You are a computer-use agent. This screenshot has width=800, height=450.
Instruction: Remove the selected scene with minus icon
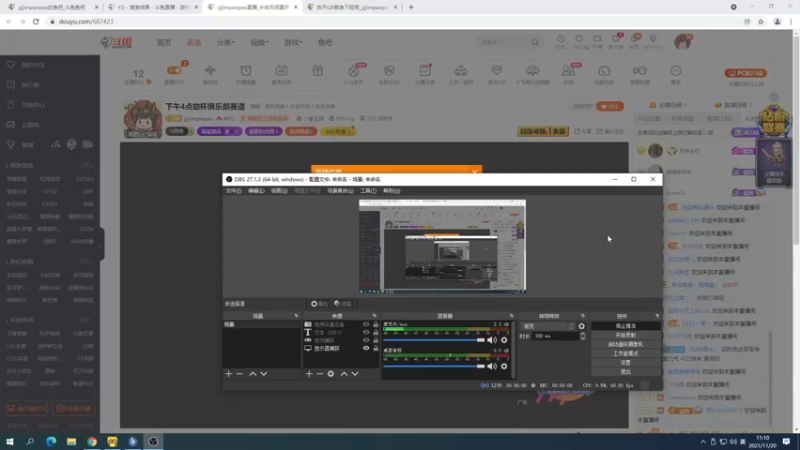coord(240,374)
